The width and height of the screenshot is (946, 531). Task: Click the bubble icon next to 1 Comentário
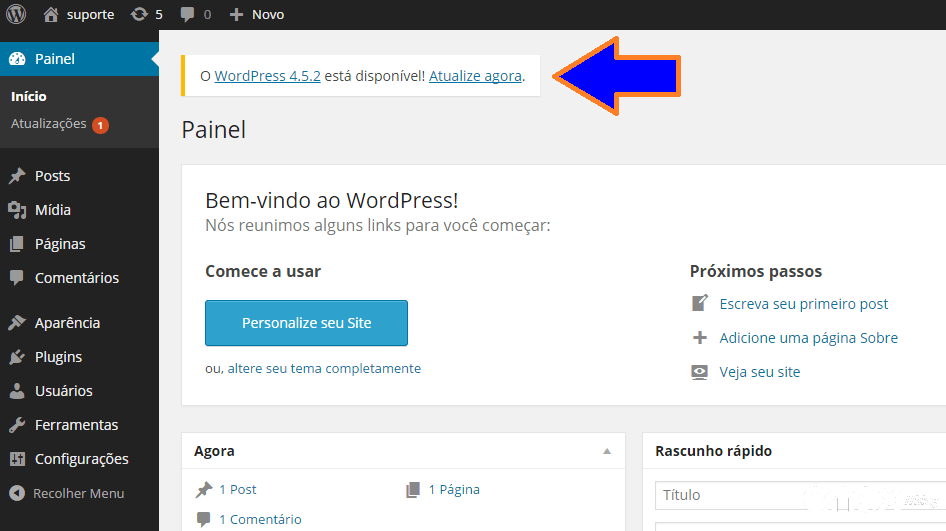204,519
